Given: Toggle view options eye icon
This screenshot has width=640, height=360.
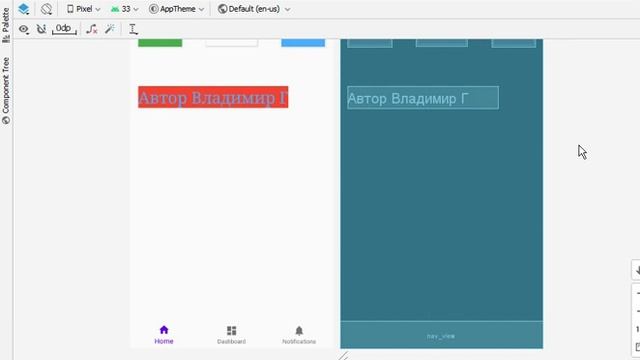Looking at the screenshot, I should tap(24, 29).
